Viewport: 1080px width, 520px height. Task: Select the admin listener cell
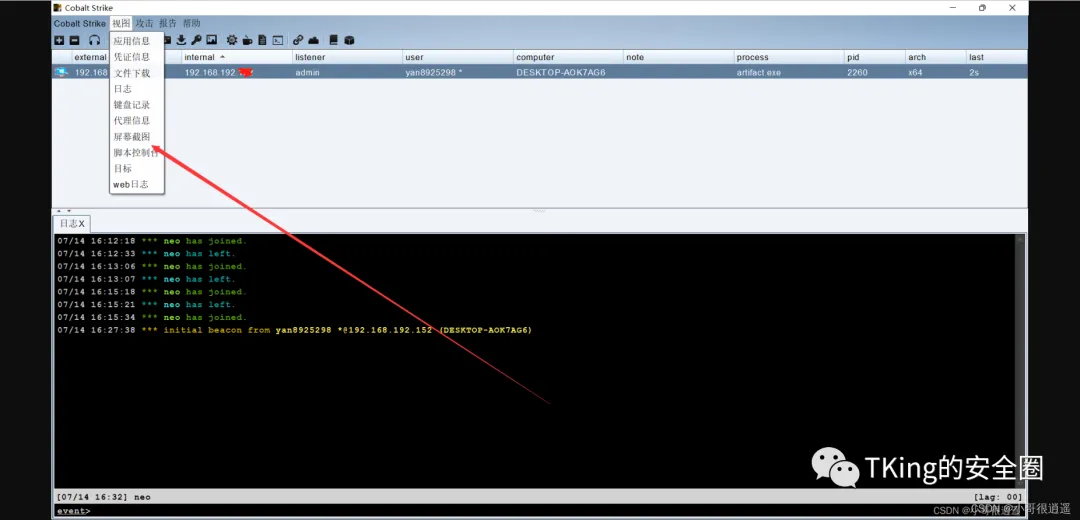(x=348, y=72)
